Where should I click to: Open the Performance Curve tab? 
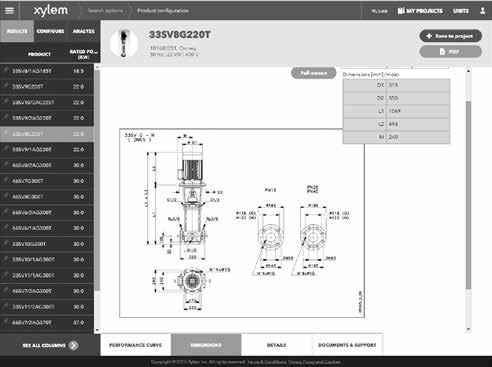click(x=136, y=345)
